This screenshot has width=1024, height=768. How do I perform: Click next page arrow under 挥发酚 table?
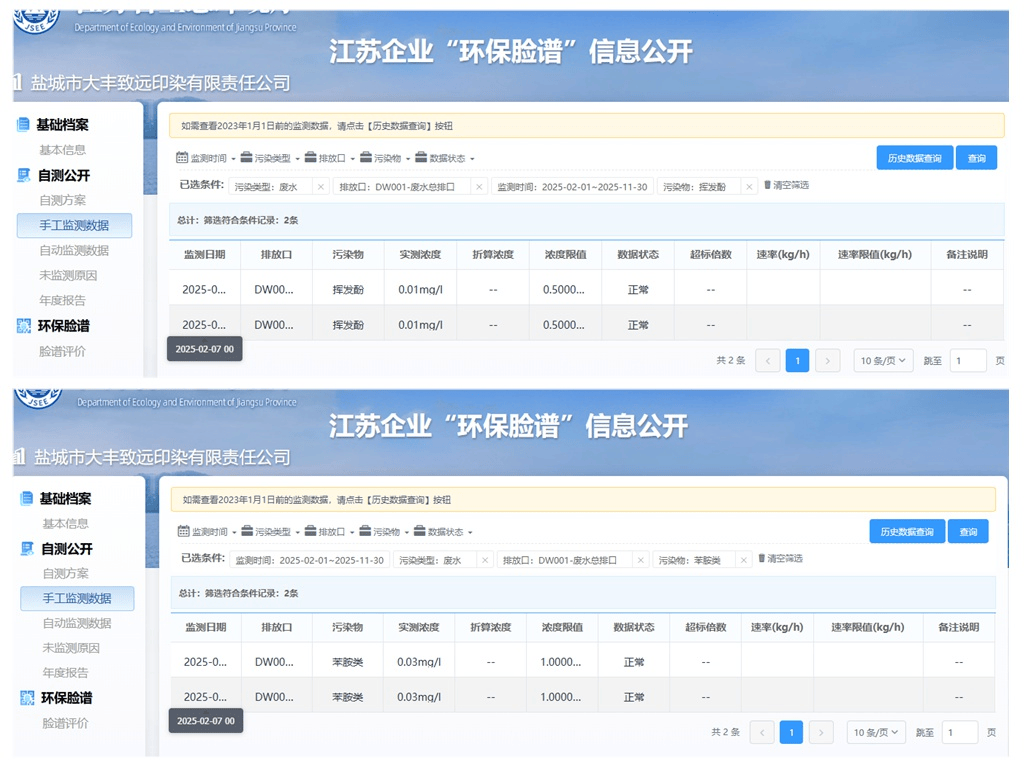point(827,361)
